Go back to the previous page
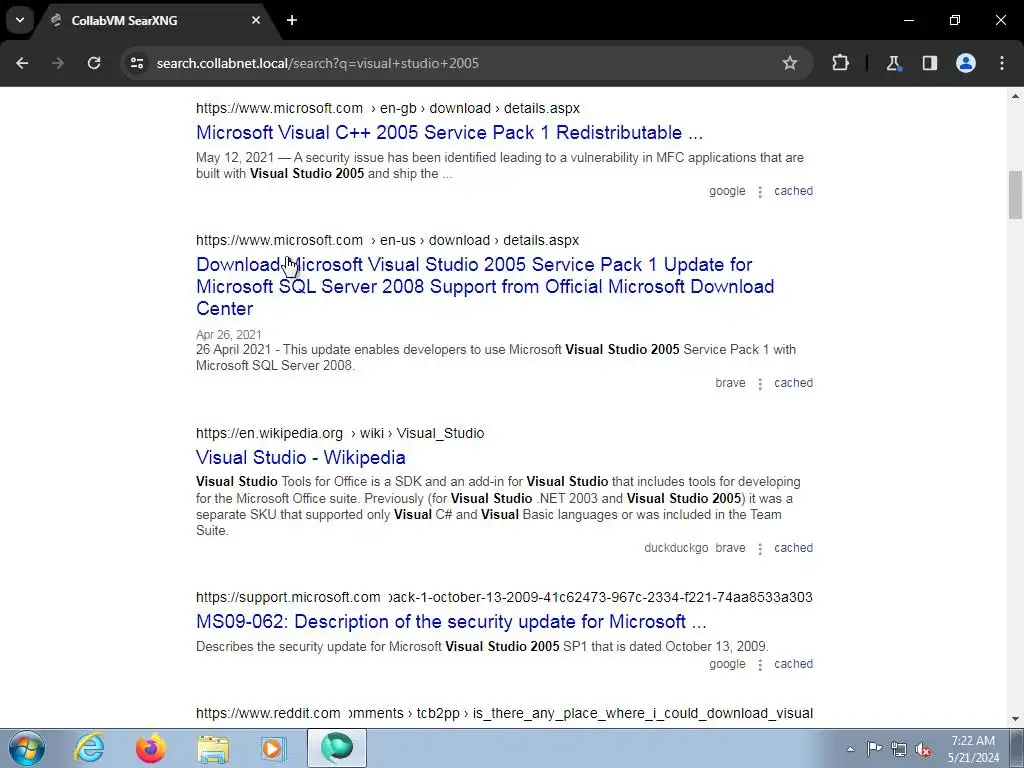This screenshot has height=768, width=1024. (x=22, y=63)
